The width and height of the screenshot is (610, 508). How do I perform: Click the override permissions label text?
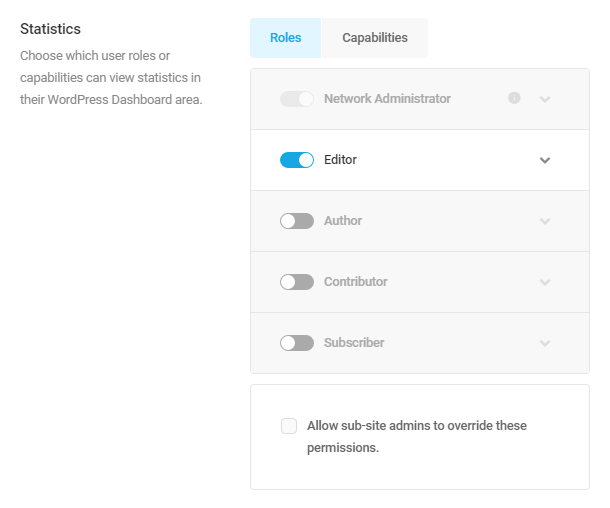point(417,436)
